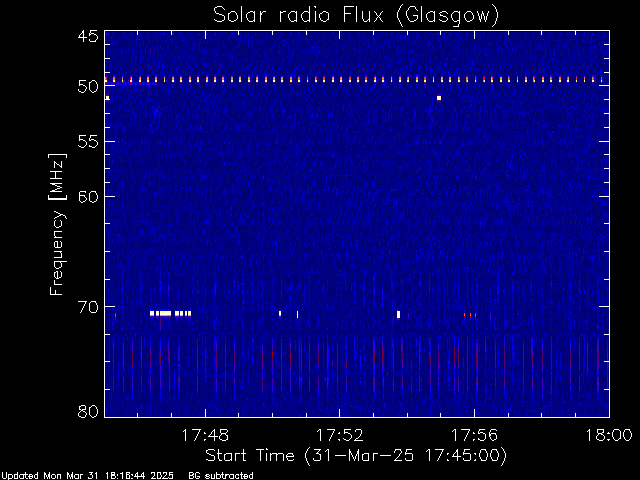Click the white burst near 17:55 at 51 MHz
This screenshot has height=480, width=640.
439,98
